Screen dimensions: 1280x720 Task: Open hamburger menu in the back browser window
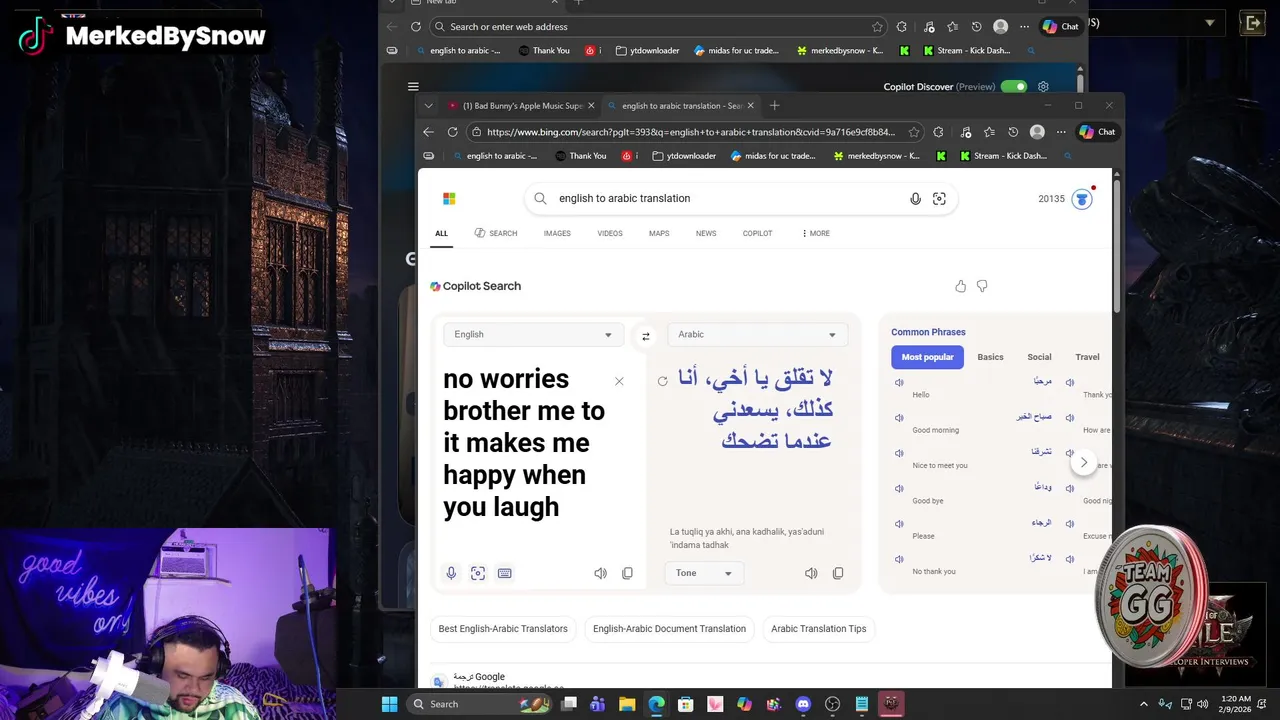tap(413, 87)
